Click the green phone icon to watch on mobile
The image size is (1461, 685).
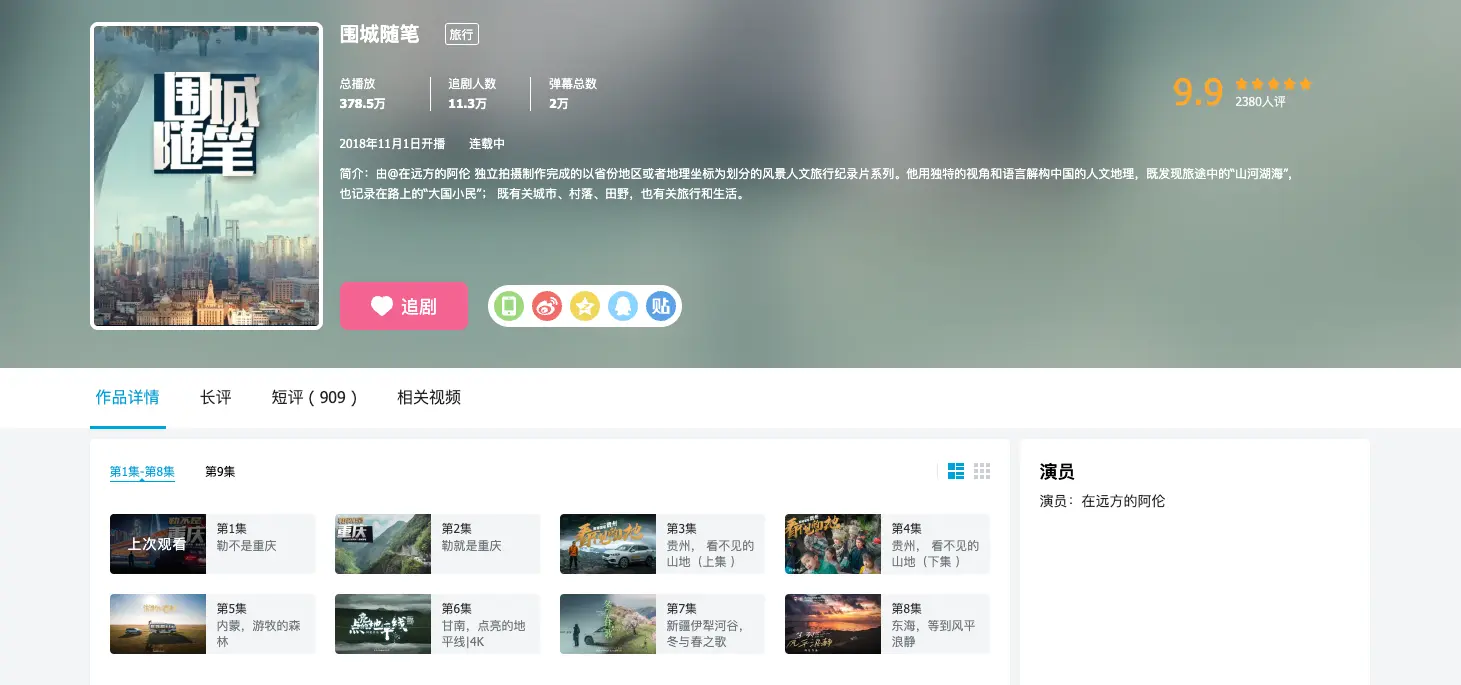508,306
